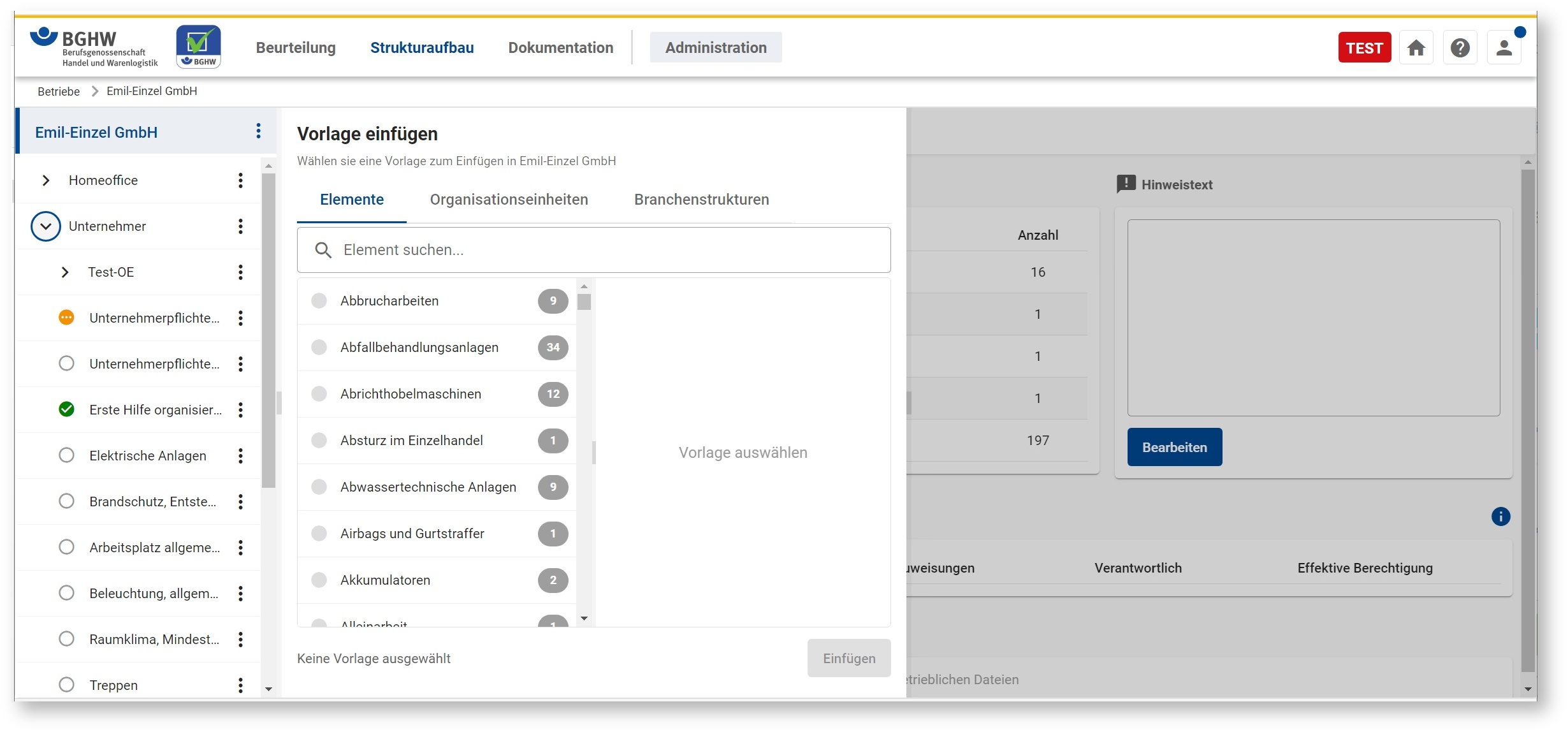Click the blue info icon

[1500, 516]
